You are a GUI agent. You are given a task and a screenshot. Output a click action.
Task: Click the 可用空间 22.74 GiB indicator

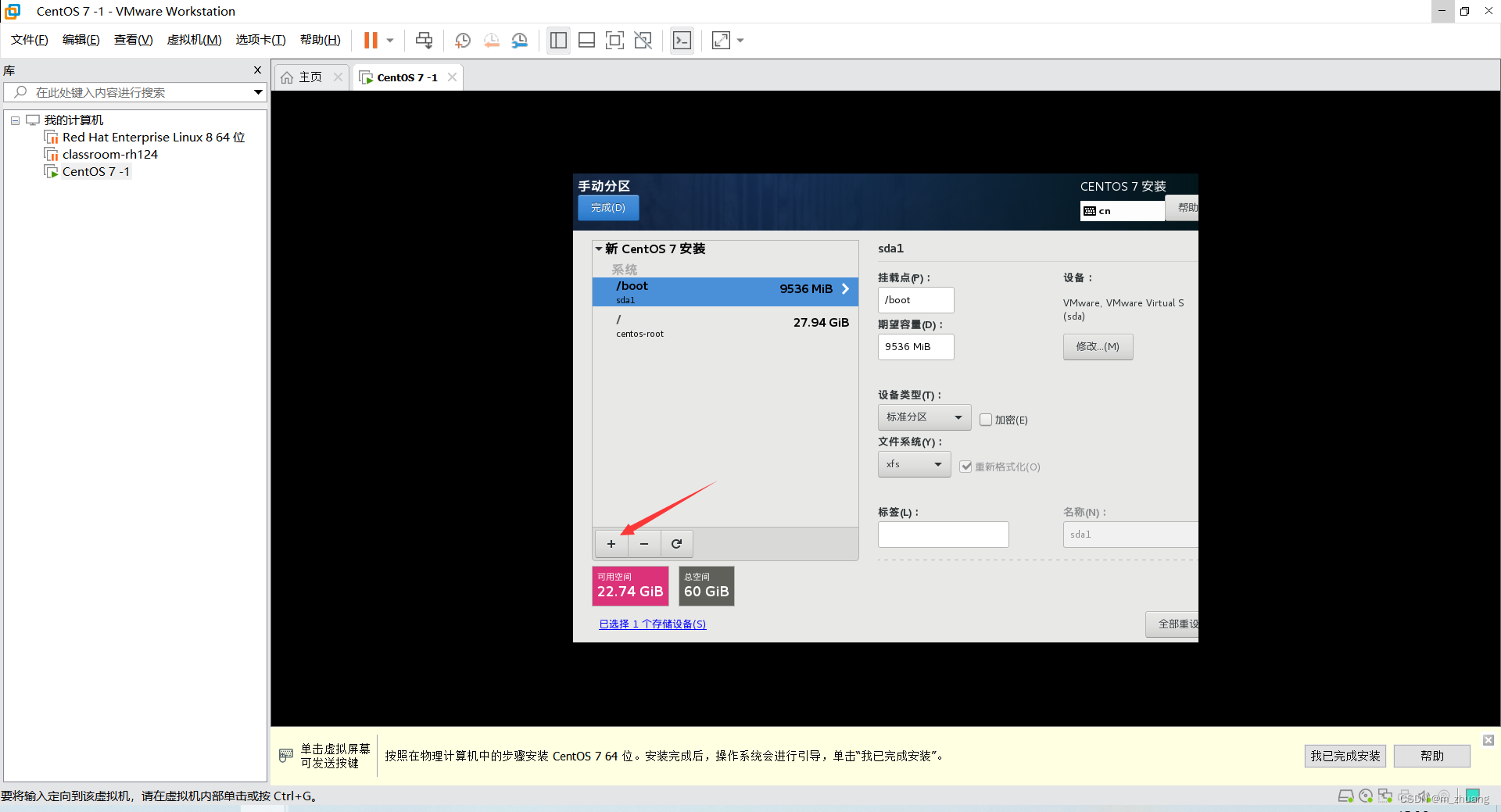coord(630,586)
